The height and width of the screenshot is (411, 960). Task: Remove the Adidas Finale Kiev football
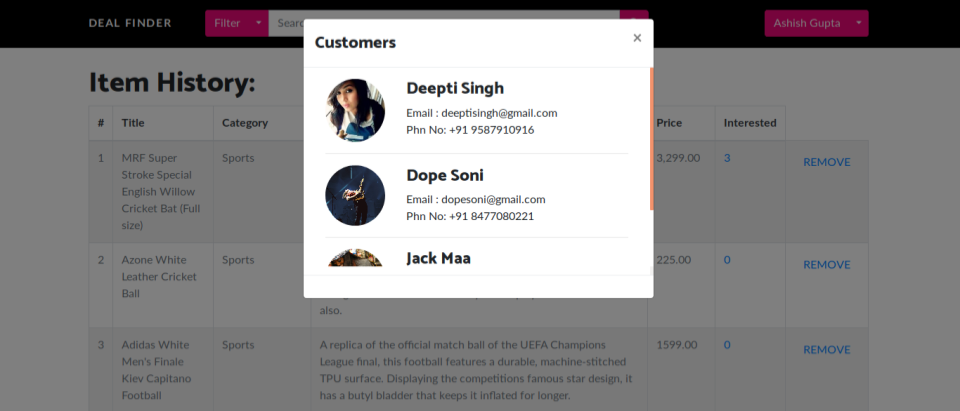[x=826, y=350]
